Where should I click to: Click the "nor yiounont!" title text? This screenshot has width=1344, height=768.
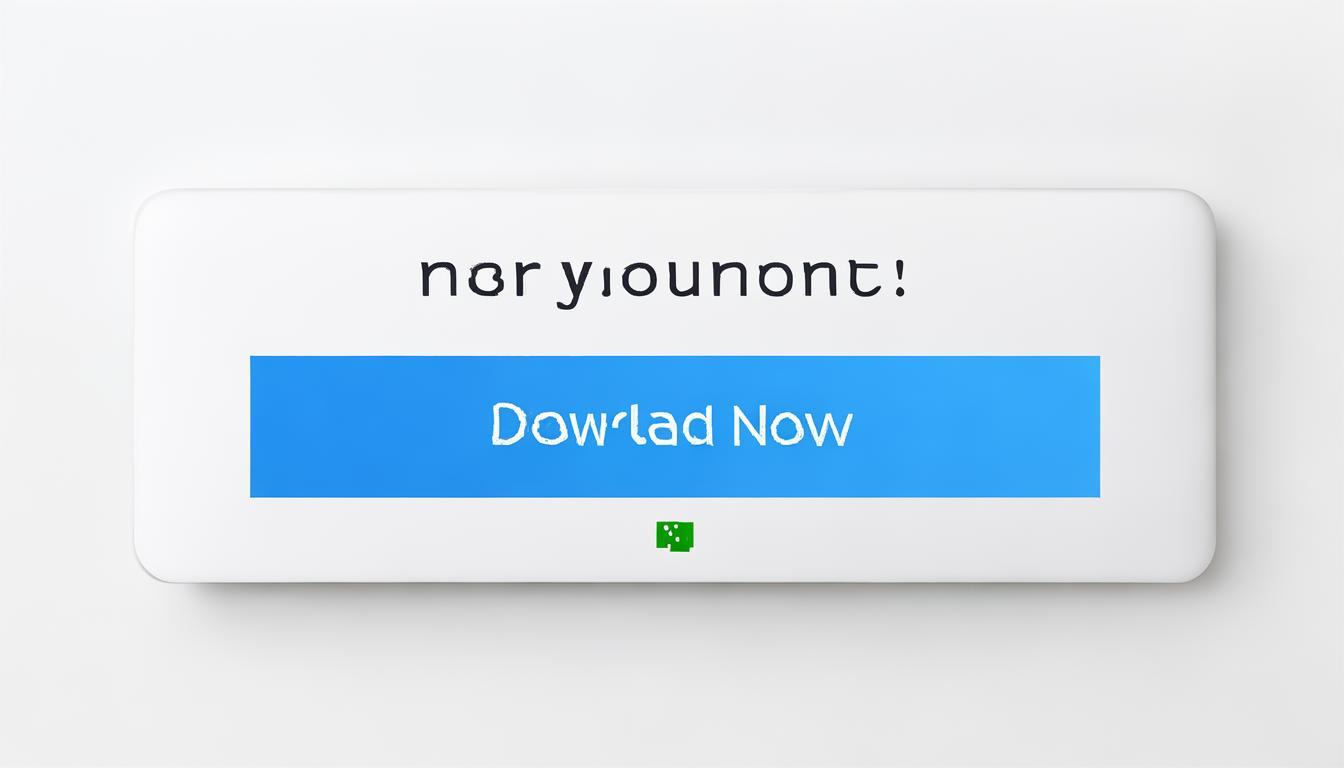(664, 280)
